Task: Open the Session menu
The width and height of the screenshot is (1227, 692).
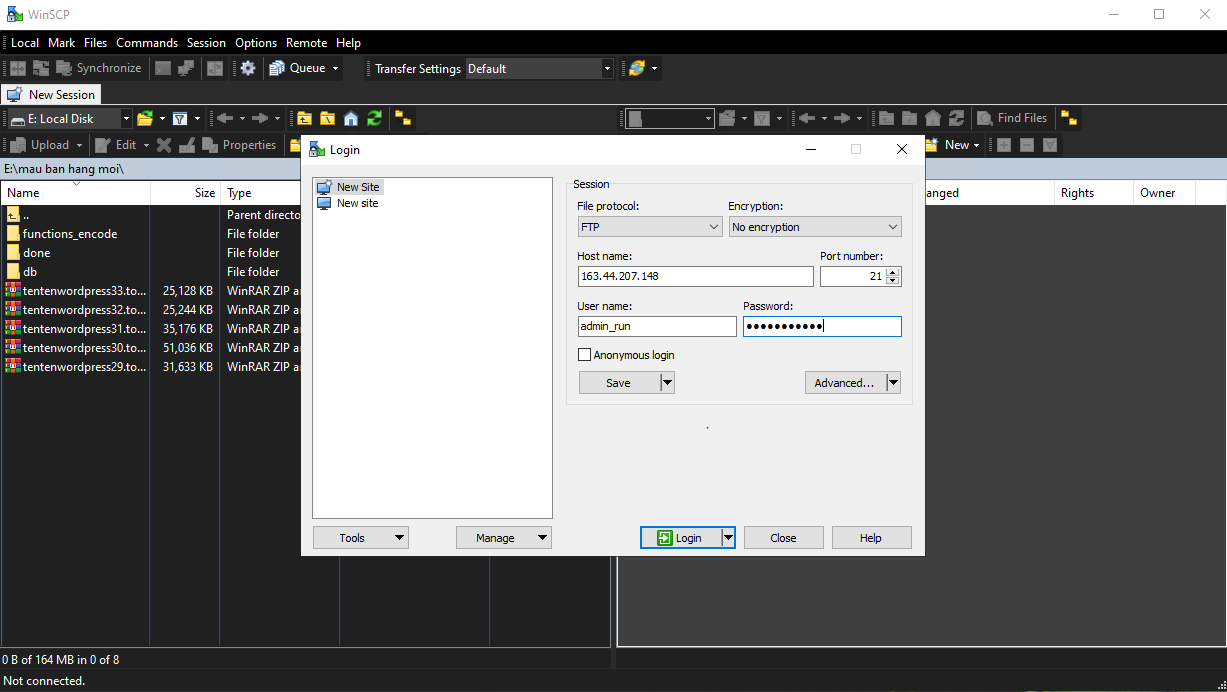Action: click(x=207, y=43)
